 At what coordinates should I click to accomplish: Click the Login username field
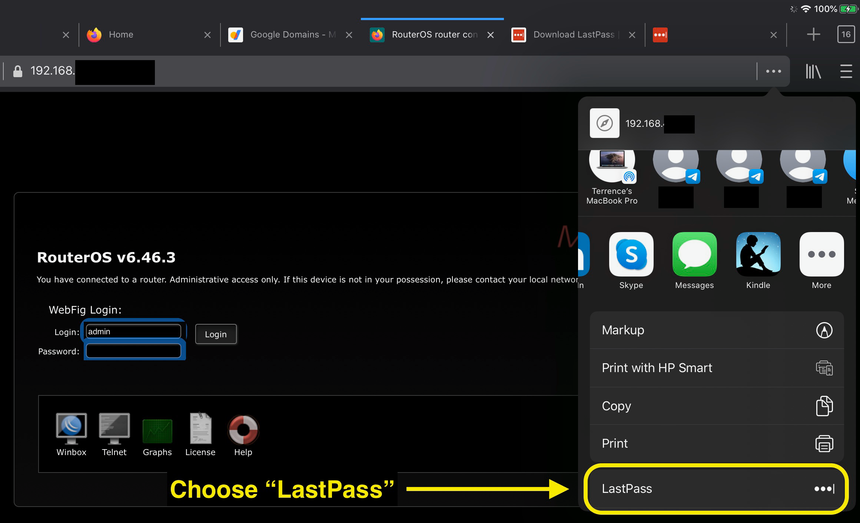click(133, 331)
